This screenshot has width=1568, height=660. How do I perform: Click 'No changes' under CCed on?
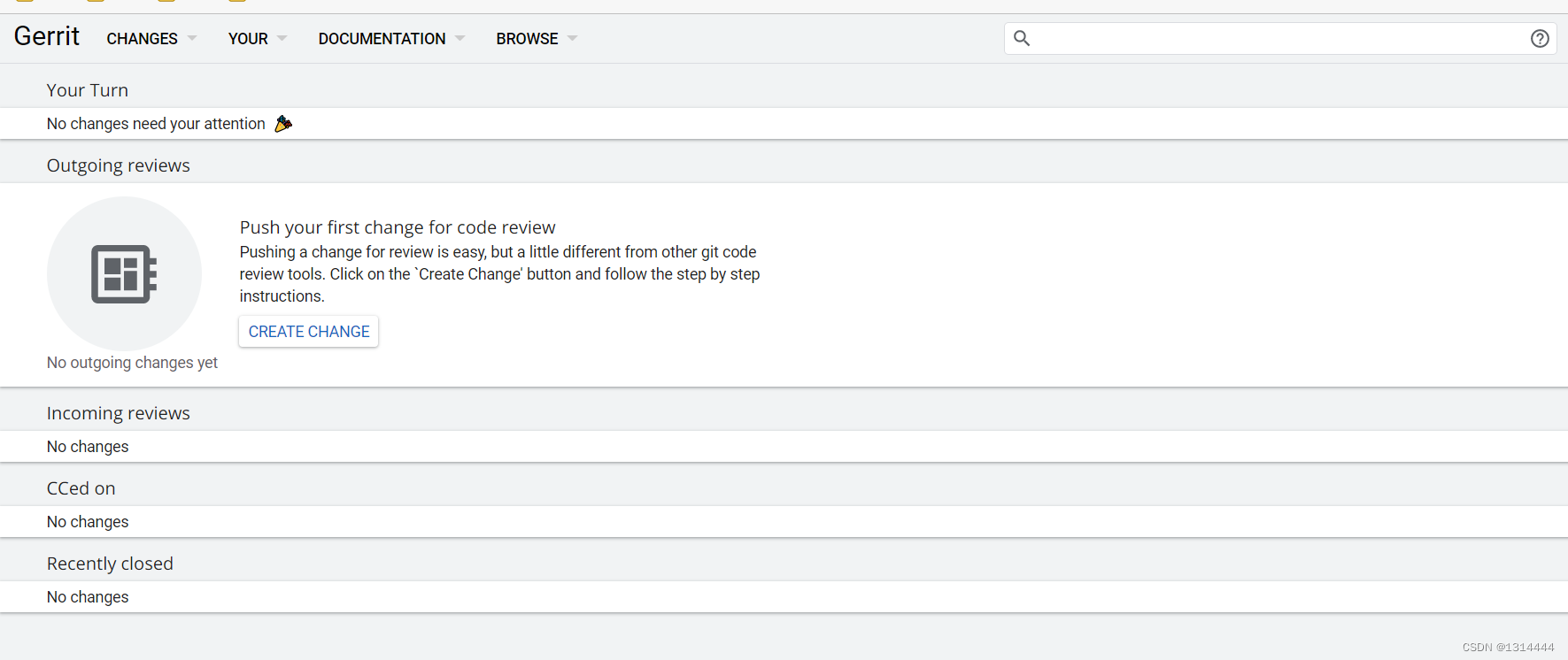[x=88, y=522]
